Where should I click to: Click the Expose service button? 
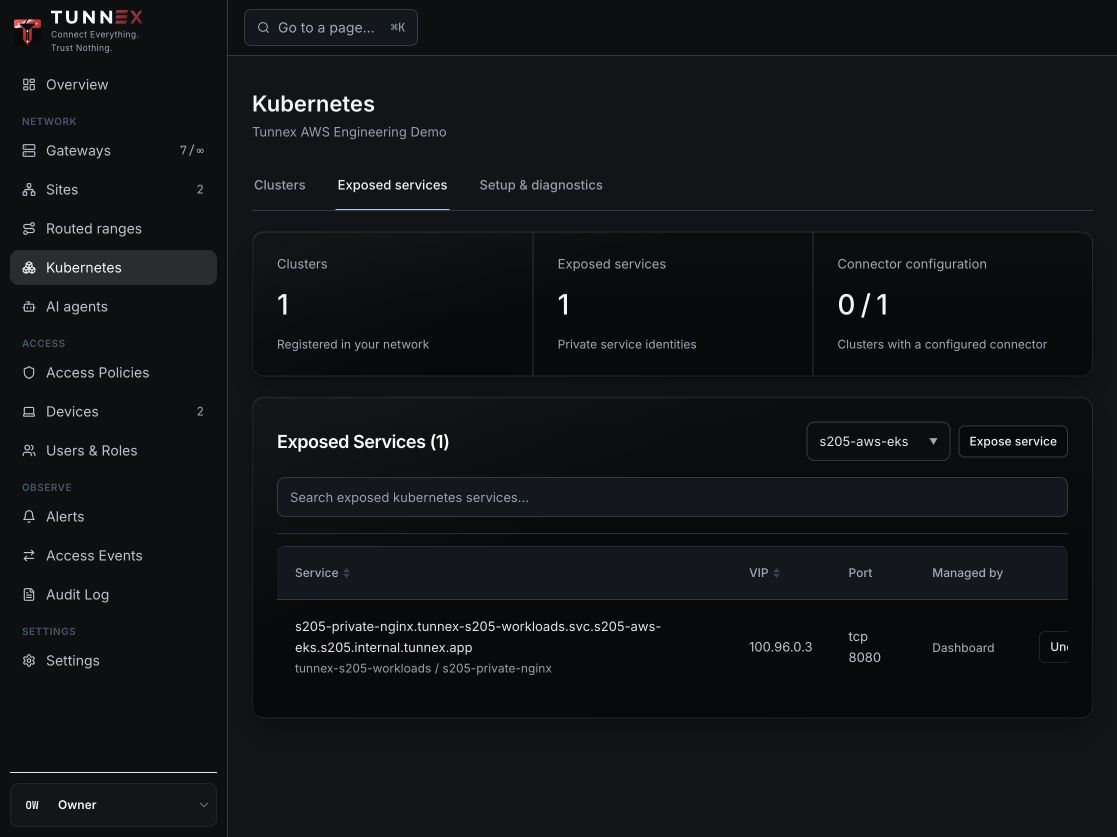point(1012,442)
